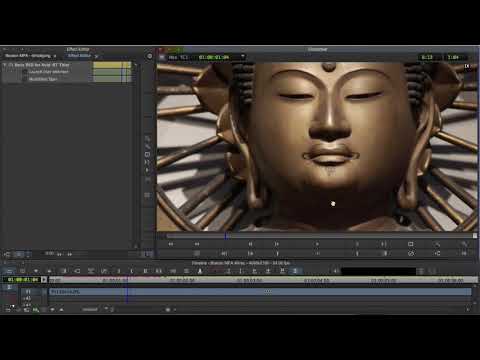The height and width of the screenshot is (360, 480).
Task: Click the round icon button beside the Effect Editor tab
Action: tap(150, 56)
